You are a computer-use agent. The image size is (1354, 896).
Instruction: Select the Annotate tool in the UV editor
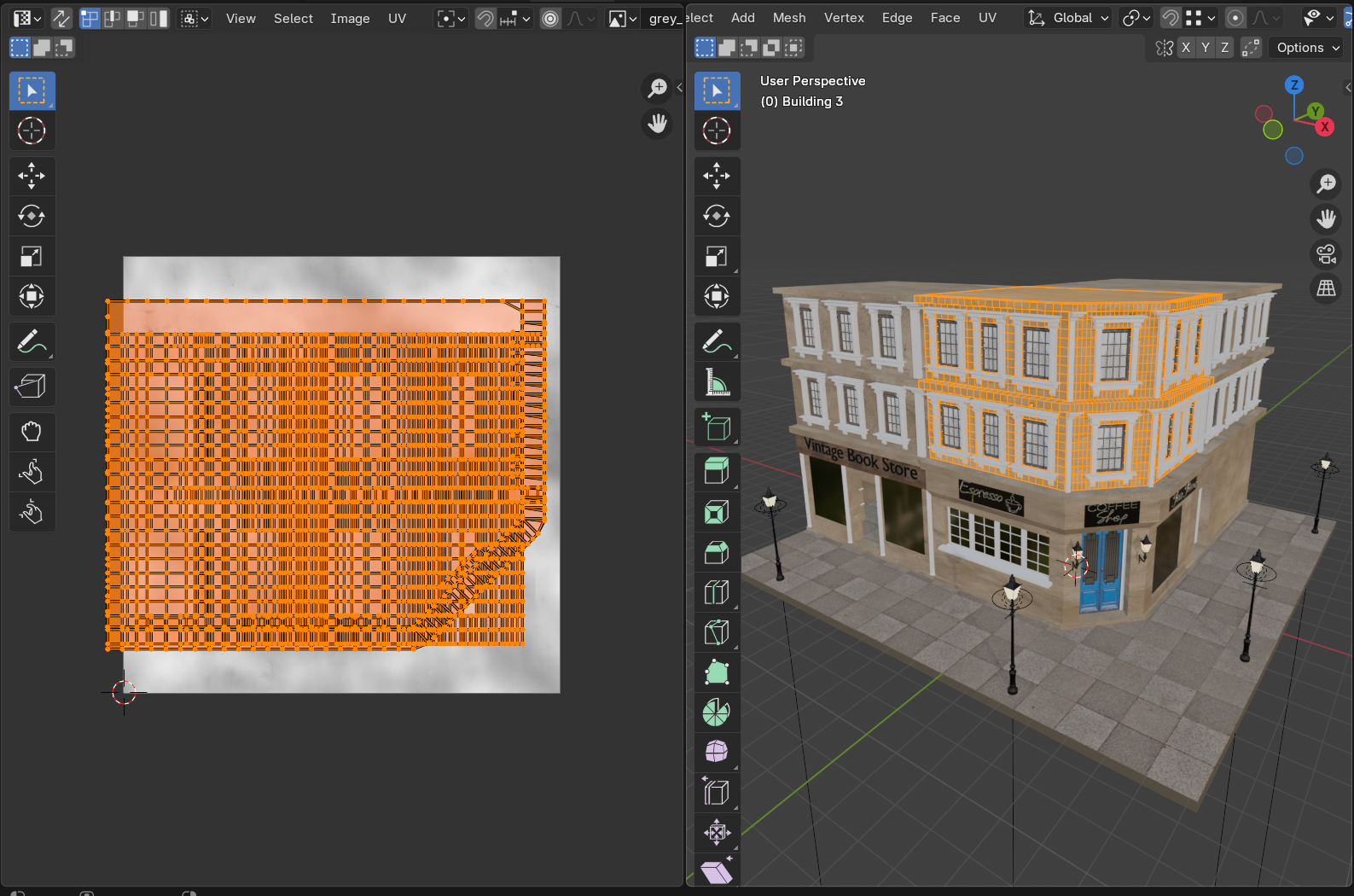pos(32,342)
